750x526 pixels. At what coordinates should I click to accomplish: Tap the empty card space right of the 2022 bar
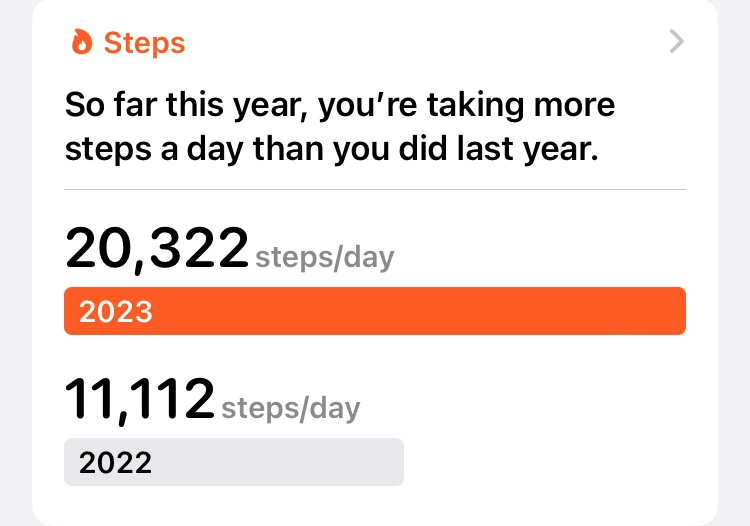(550, 462)
